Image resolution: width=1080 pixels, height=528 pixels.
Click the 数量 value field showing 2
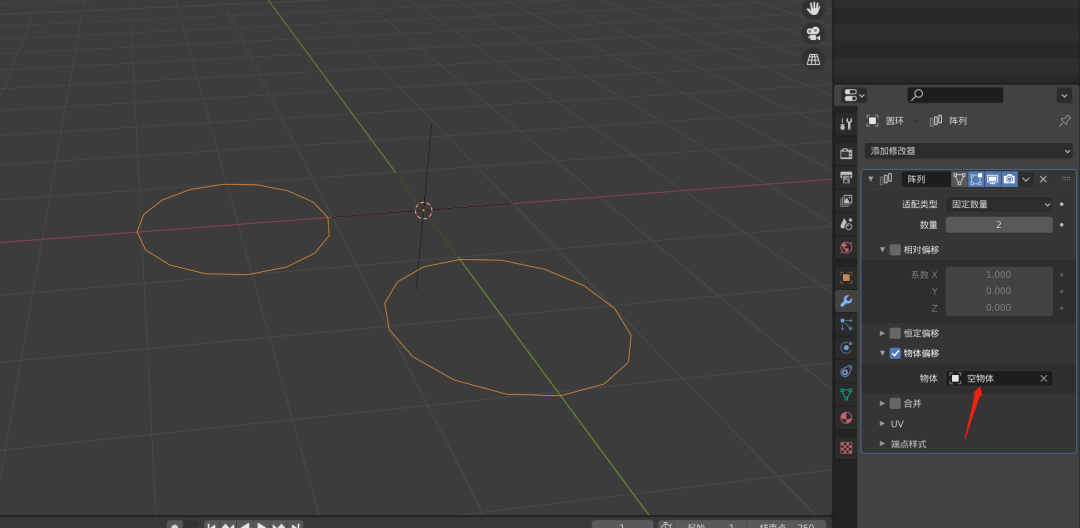999,224
